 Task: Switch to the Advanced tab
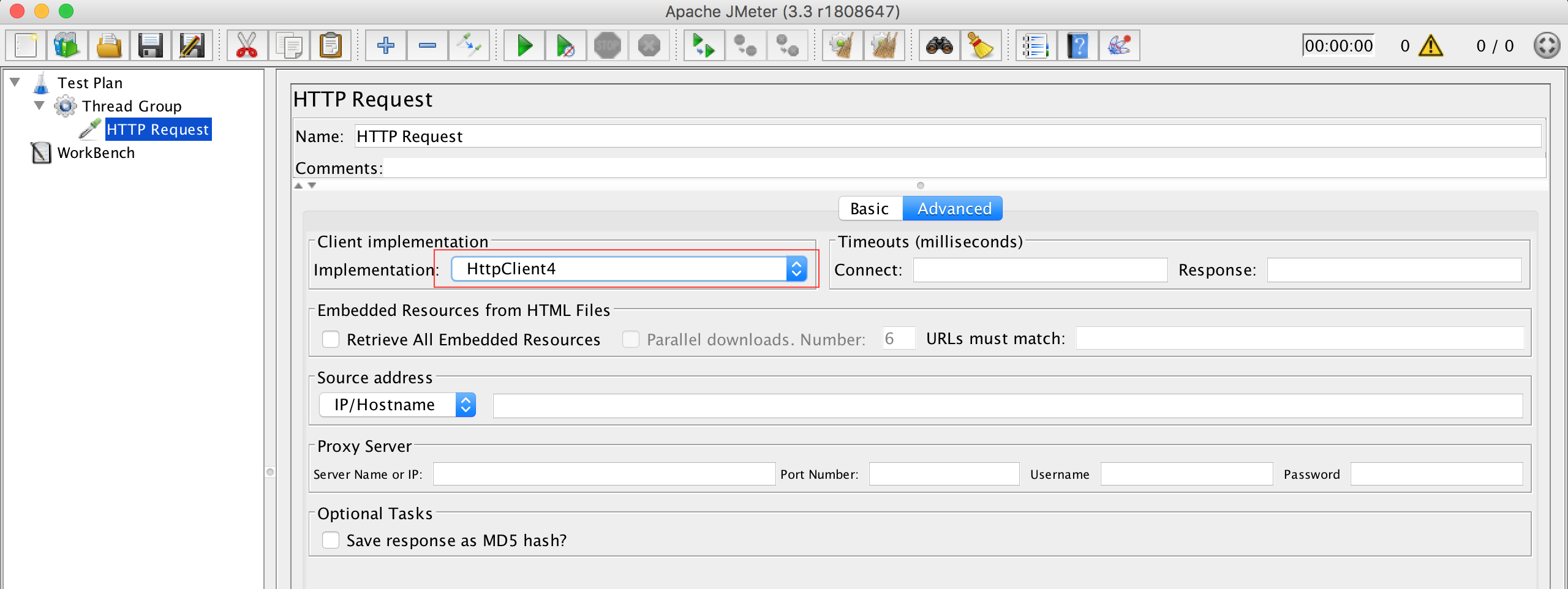point(954,209)
